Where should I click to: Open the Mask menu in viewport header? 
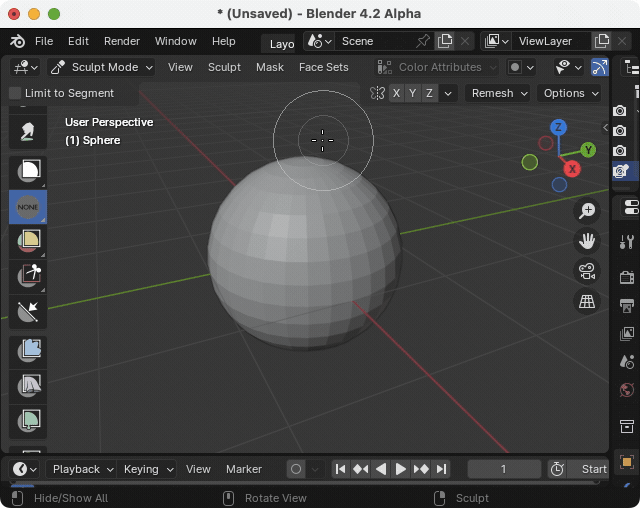click(x=270, y=67)
